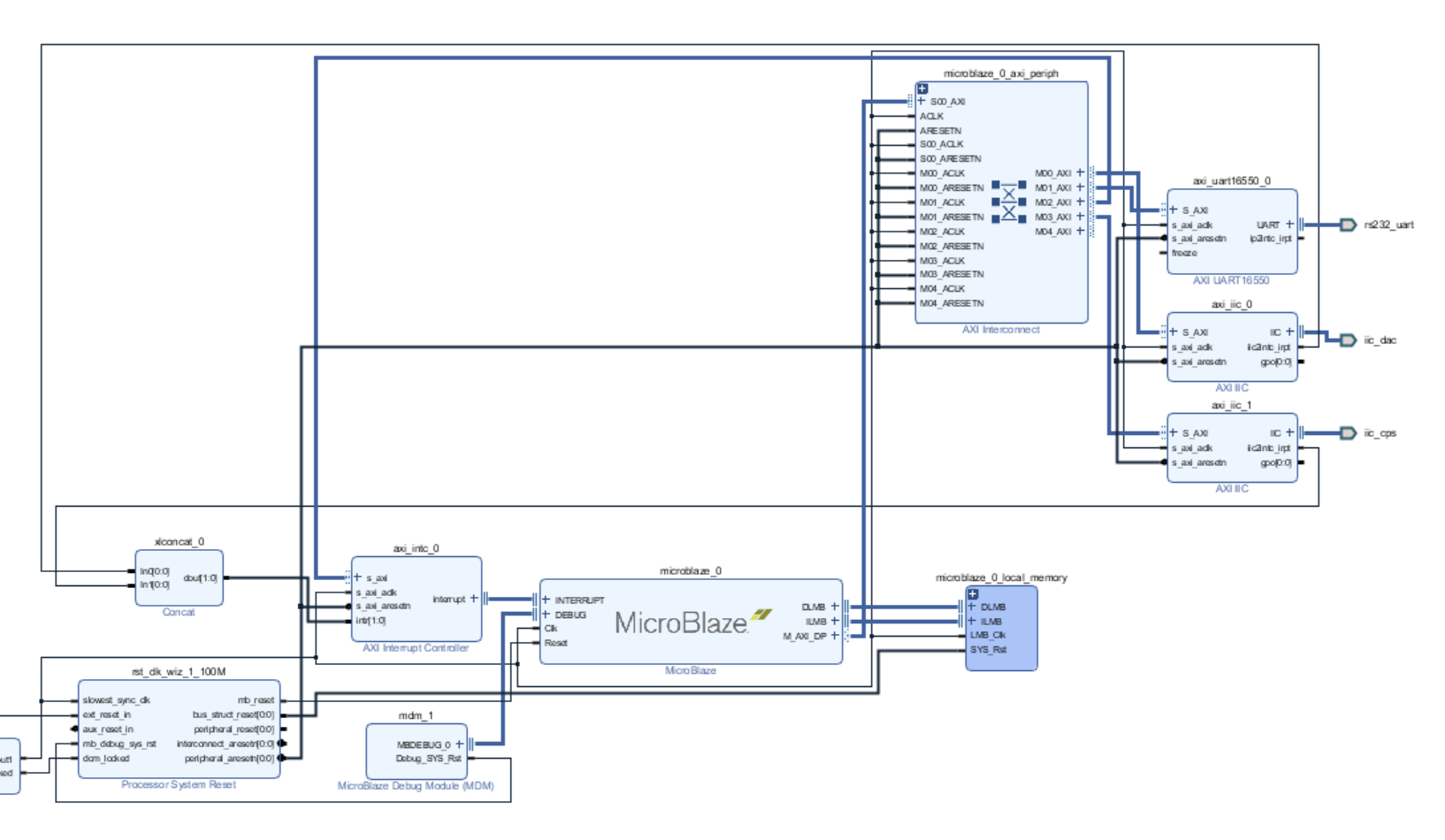This screenshot has width=1445, height=840.
Task: Click the ACLK pin on AXI Interconnect
Action: [x=931, y=116]
